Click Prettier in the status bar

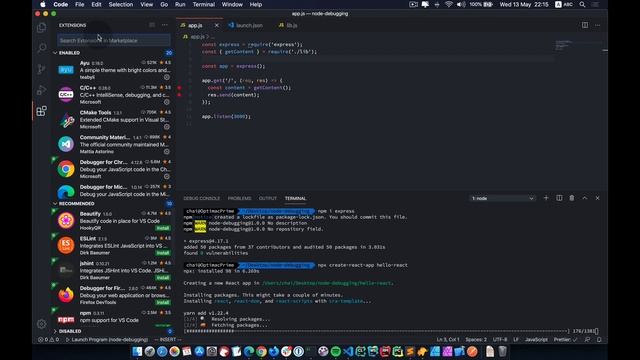[x=565, y=340]
